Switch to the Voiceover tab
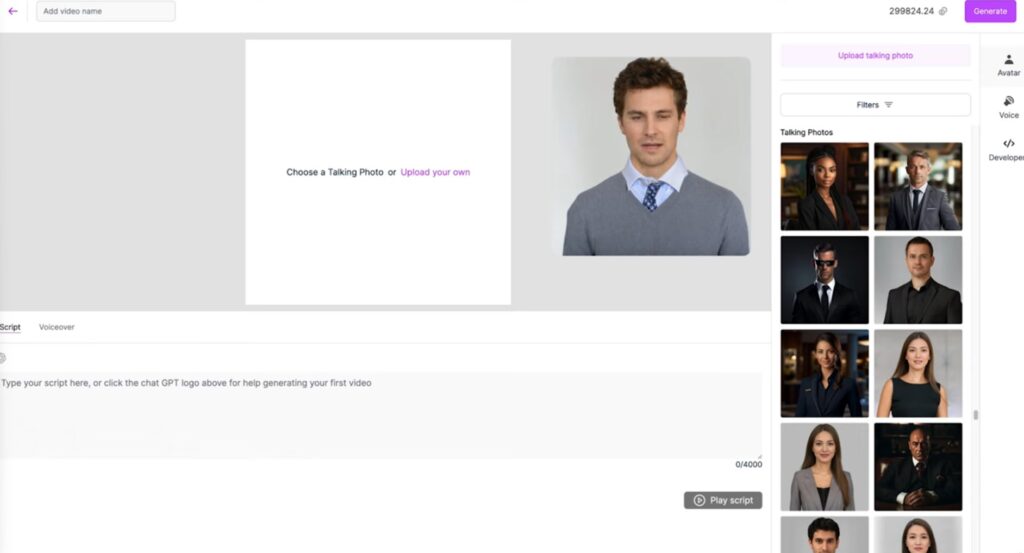The height and width of the screenshot is (553, 1024). click(56, 327)
